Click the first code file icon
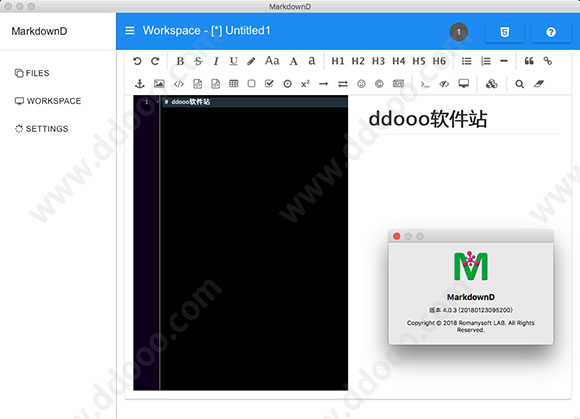The height and width of the screenshot is (419, 580). pyautogui.click(x=198, y=84)
